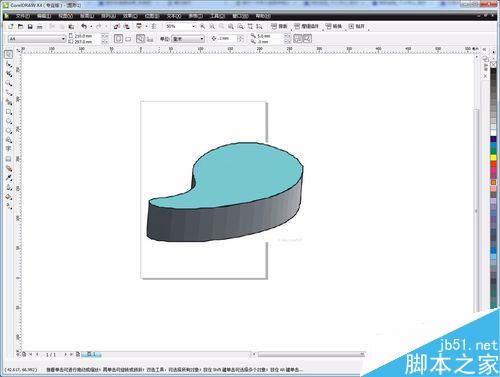Image resolution: width=500 pixels, height=377 pixels.
Task: Expand the Application Launcher dropdown arrow
Action: (x=146, y=26)
